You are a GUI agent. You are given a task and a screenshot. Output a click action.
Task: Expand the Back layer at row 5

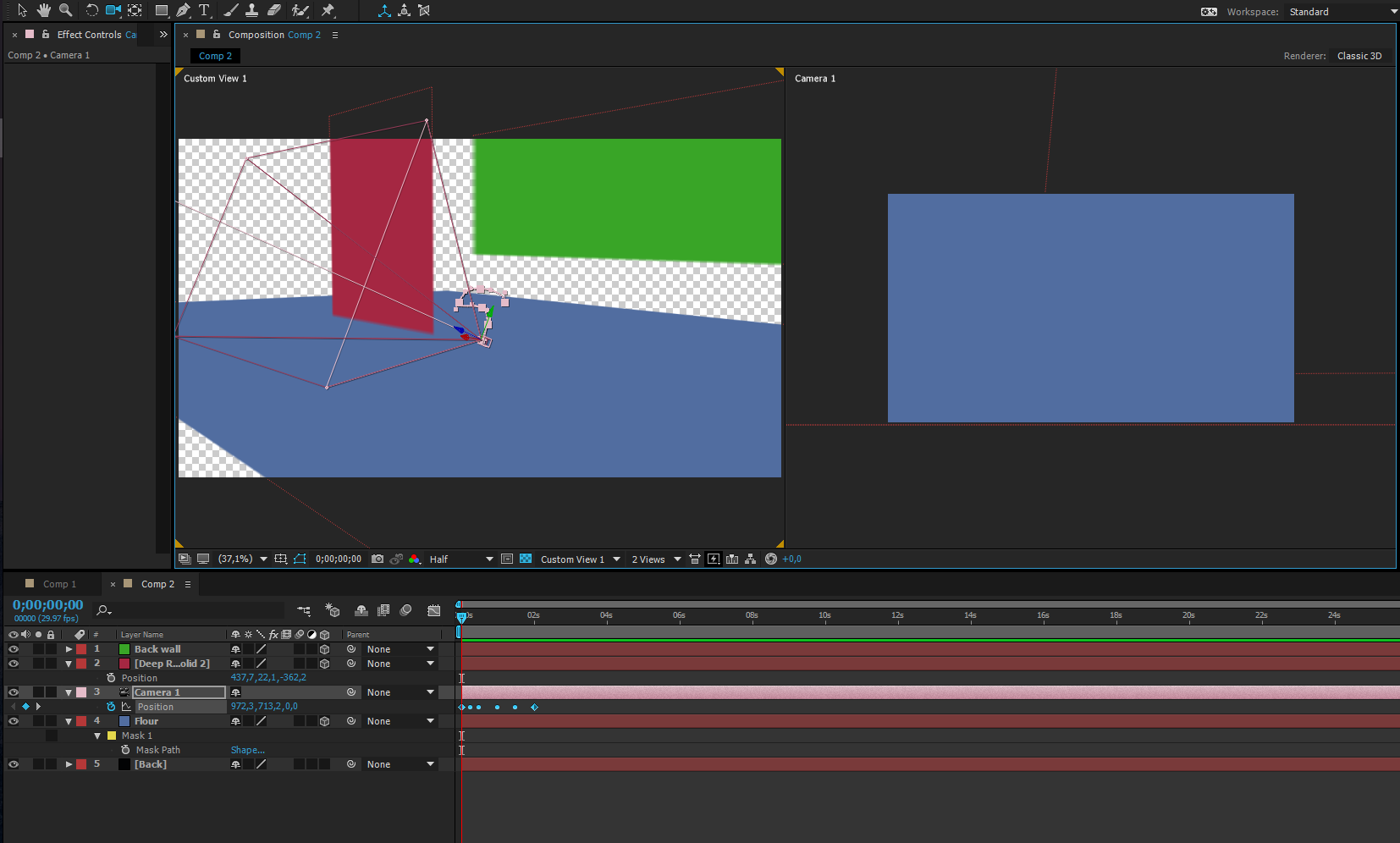coord(69,764)
